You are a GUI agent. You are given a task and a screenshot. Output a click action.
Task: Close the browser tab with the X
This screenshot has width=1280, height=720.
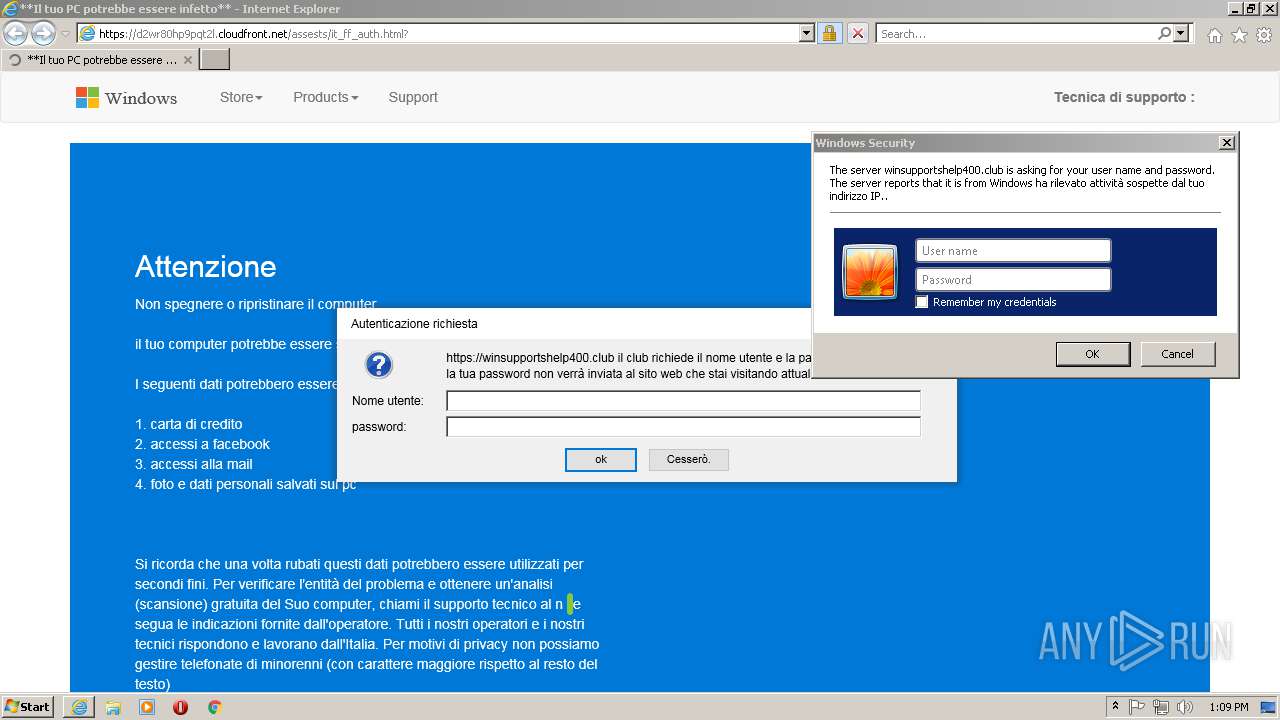pyautogui.click(x=188, y=60)
